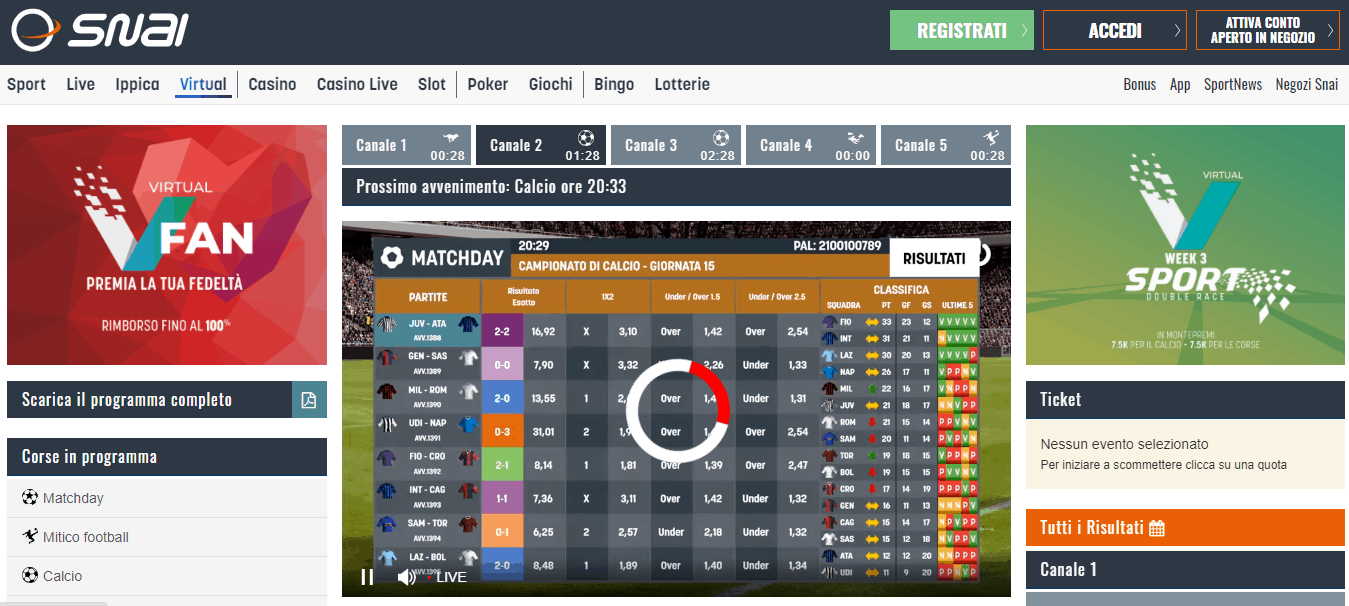Click the football icon next to Matchday
Screen dimensions: 1349x606
point(29,498)
